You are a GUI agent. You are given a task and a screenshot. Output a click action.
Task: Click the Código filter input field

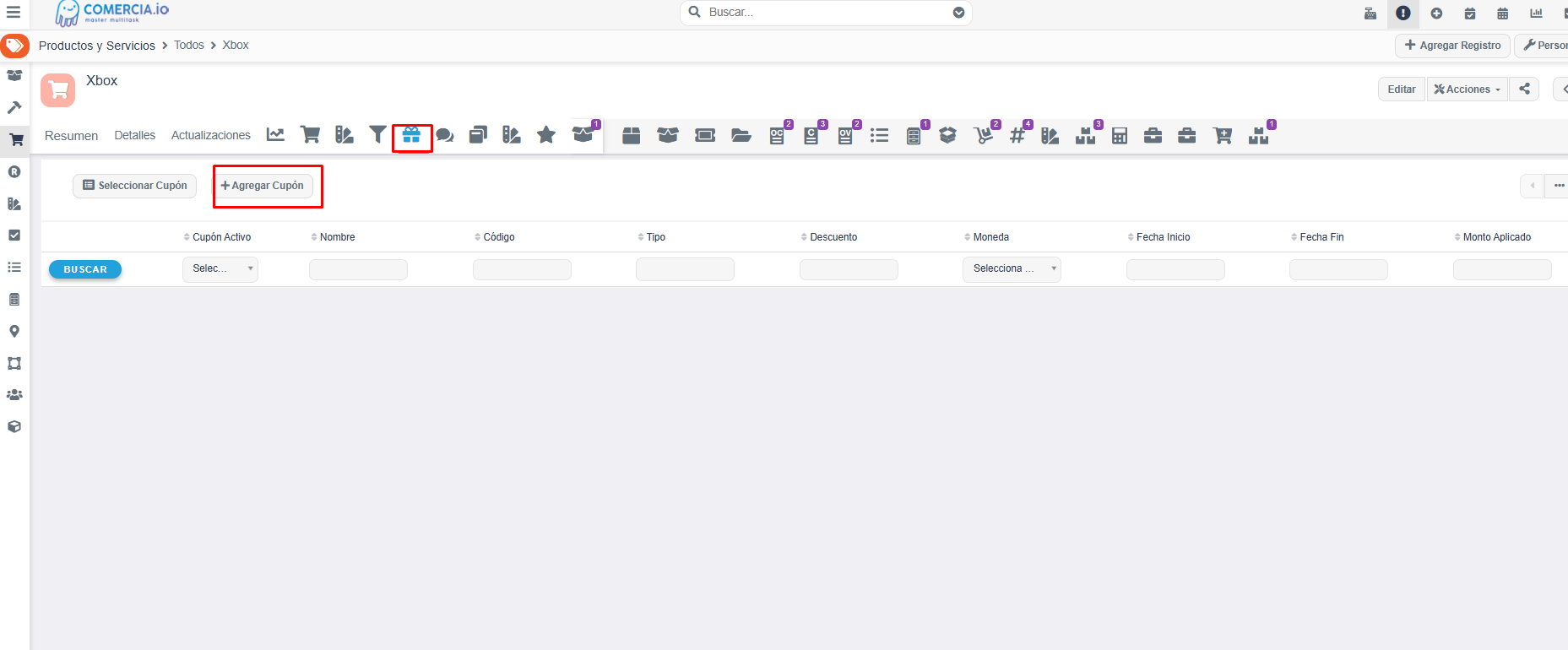[522, 269]
